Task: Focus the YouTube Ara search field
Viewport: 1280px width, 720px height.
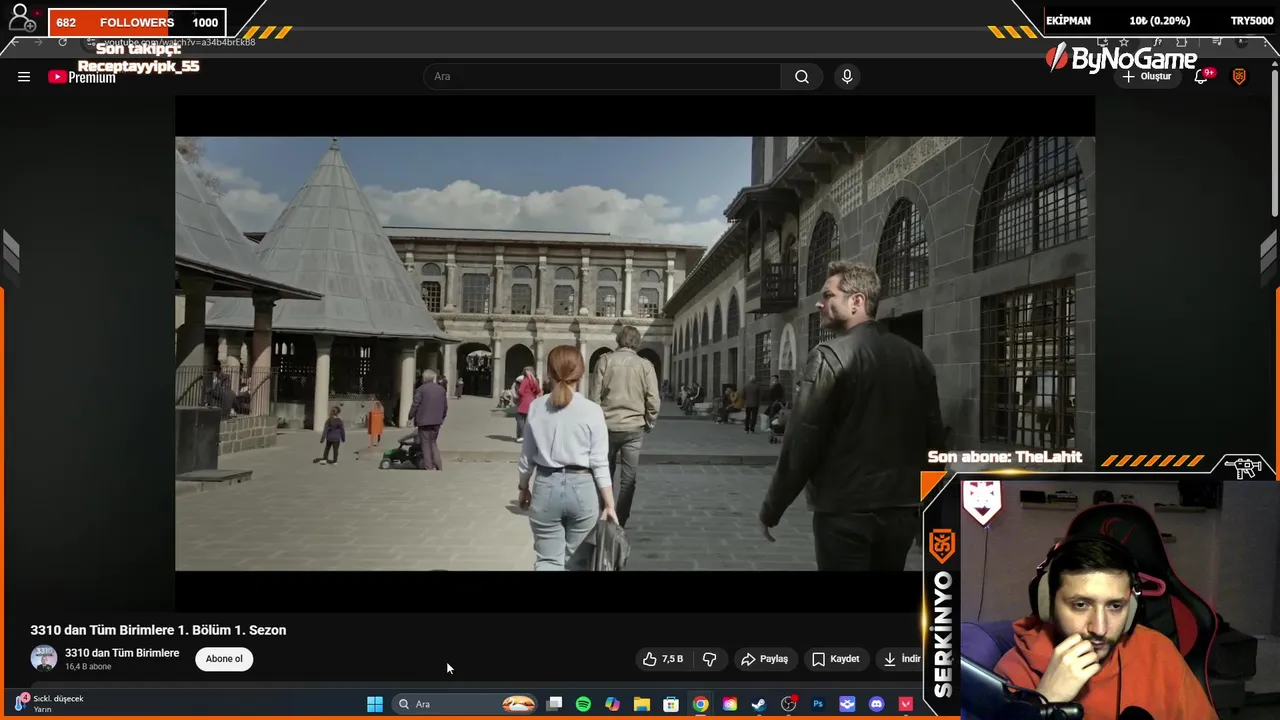Action: click(x=602, y=77)
